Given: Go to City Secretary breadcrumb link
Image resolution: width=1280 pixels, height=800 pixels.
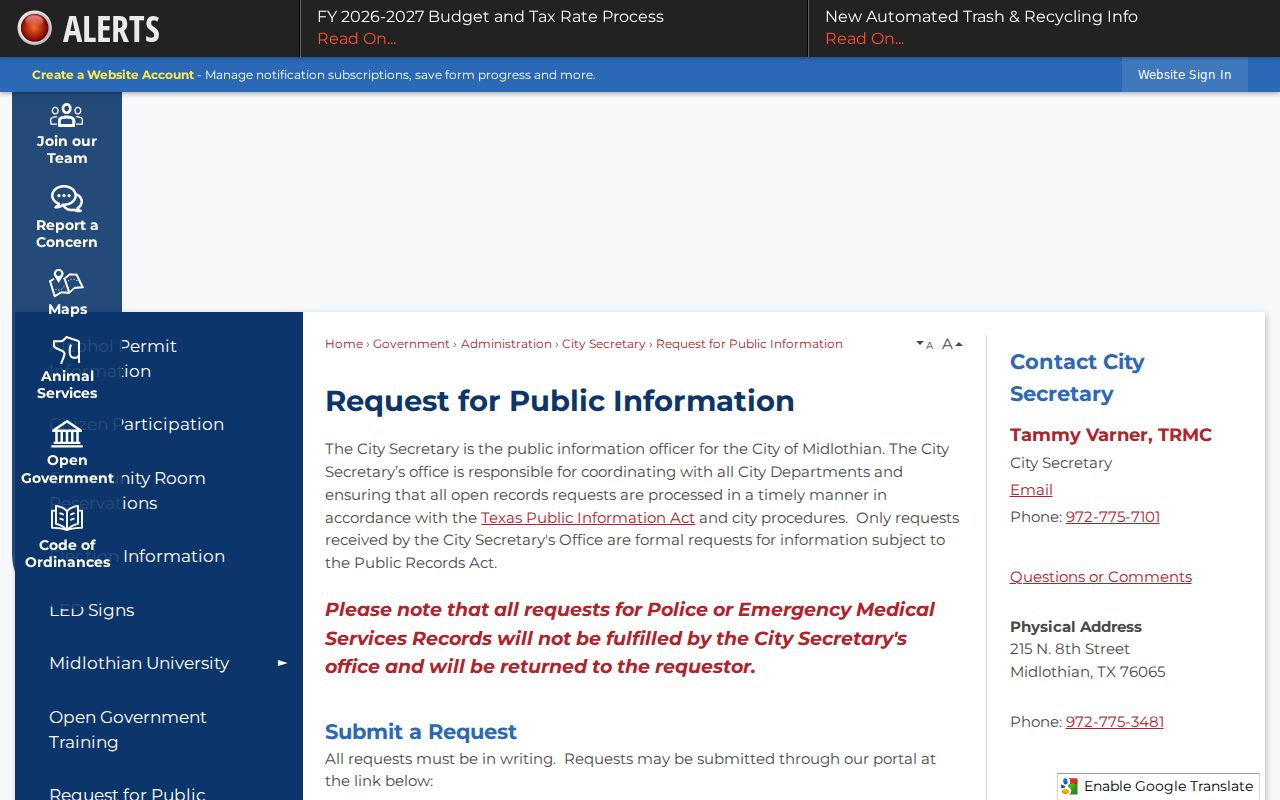Looking at the screenshot, I should coord(604,344).
